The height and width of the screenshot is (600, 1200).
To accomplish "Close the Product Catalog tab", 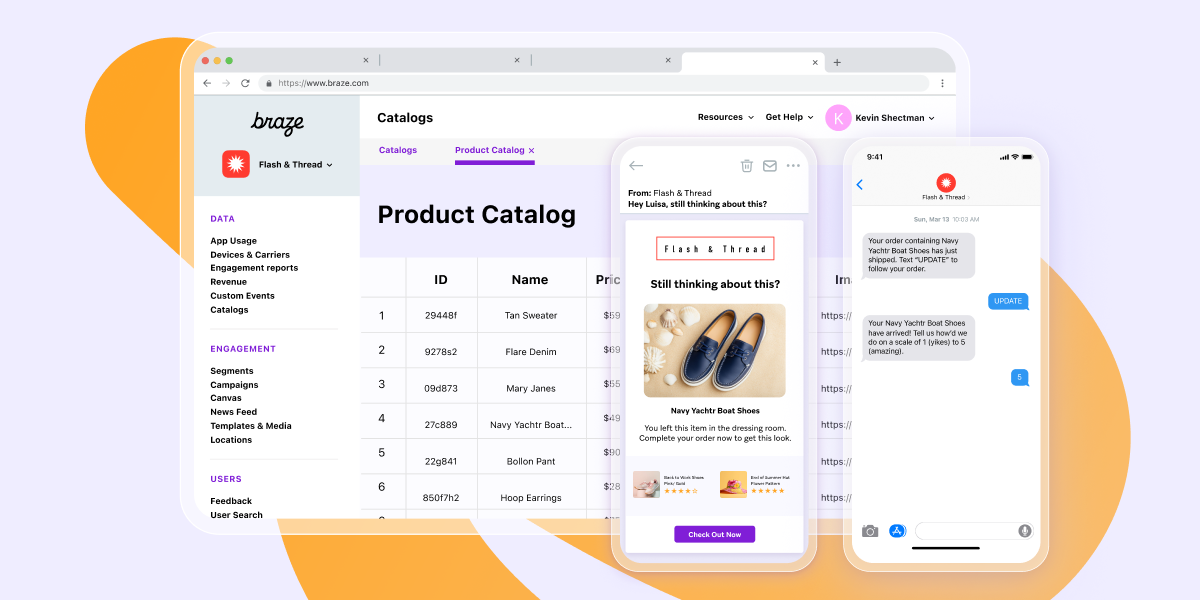I will [x=532, y=151].
